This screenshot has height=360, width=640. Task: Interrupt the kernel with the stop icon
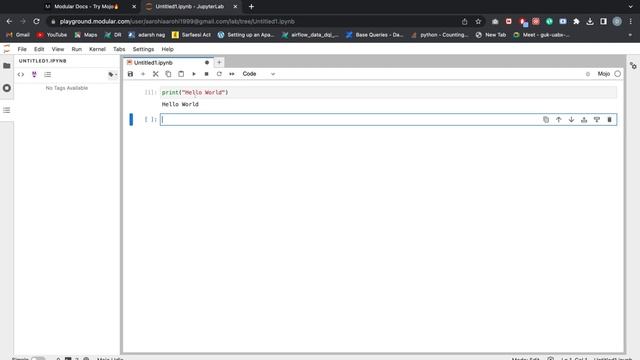[207, 74]
